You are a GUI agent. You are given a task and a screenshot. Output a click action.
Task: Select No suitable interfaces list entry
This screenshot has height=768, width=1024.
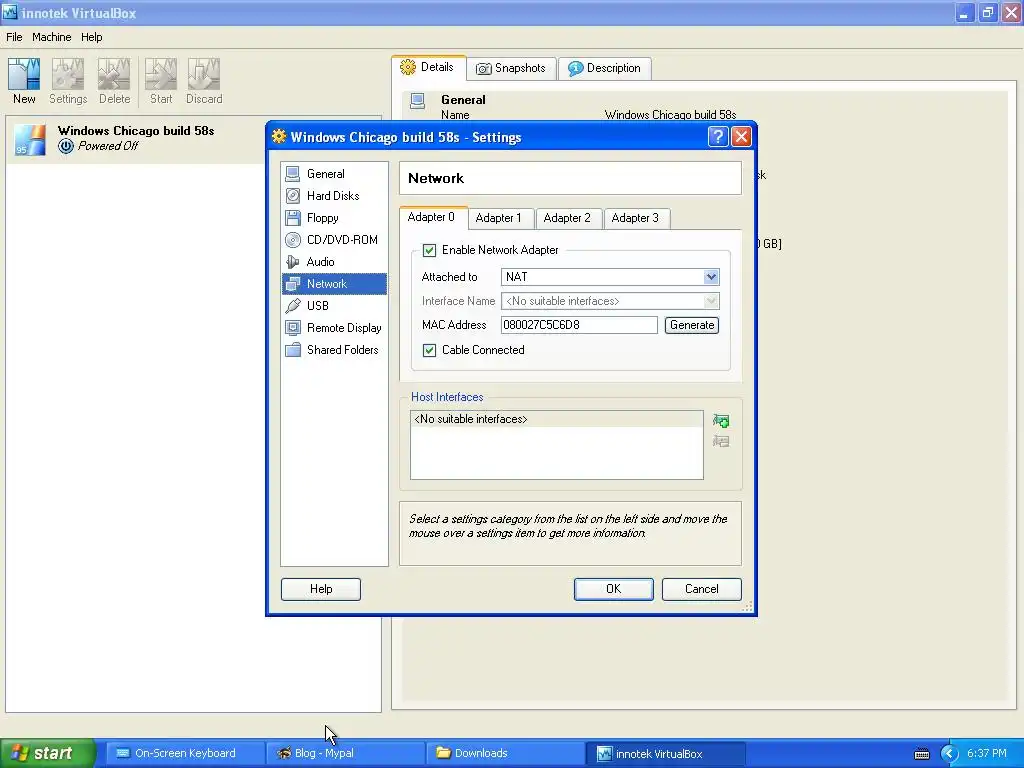556,419
